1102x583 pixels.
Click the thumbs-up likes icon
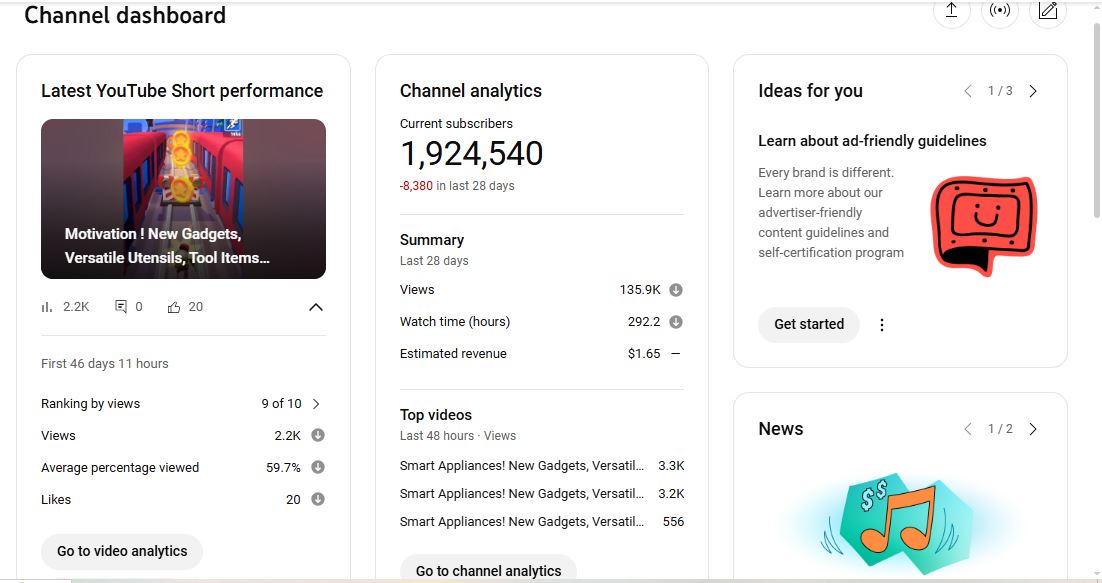pos(174,307)
